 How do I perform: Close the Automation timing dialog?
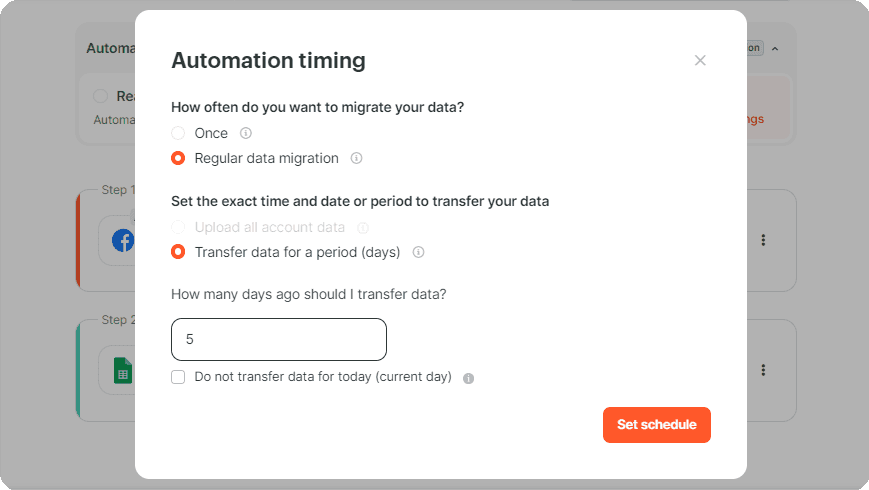[x=701, y=60]
